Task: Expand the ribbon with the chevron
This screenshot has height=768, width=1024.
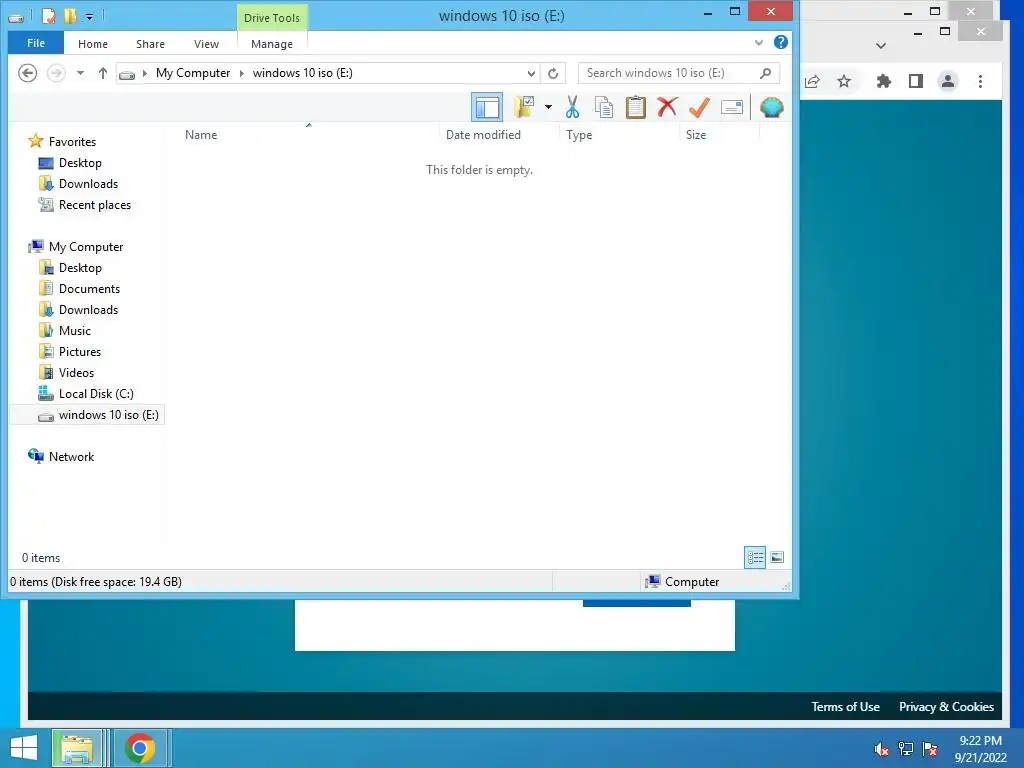Action: coord(758,42)
